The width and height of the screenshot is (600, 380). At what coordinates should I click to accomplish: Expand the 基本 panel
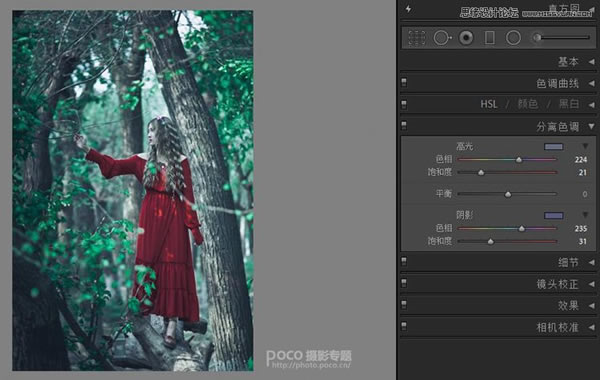(x=592, y=62)
